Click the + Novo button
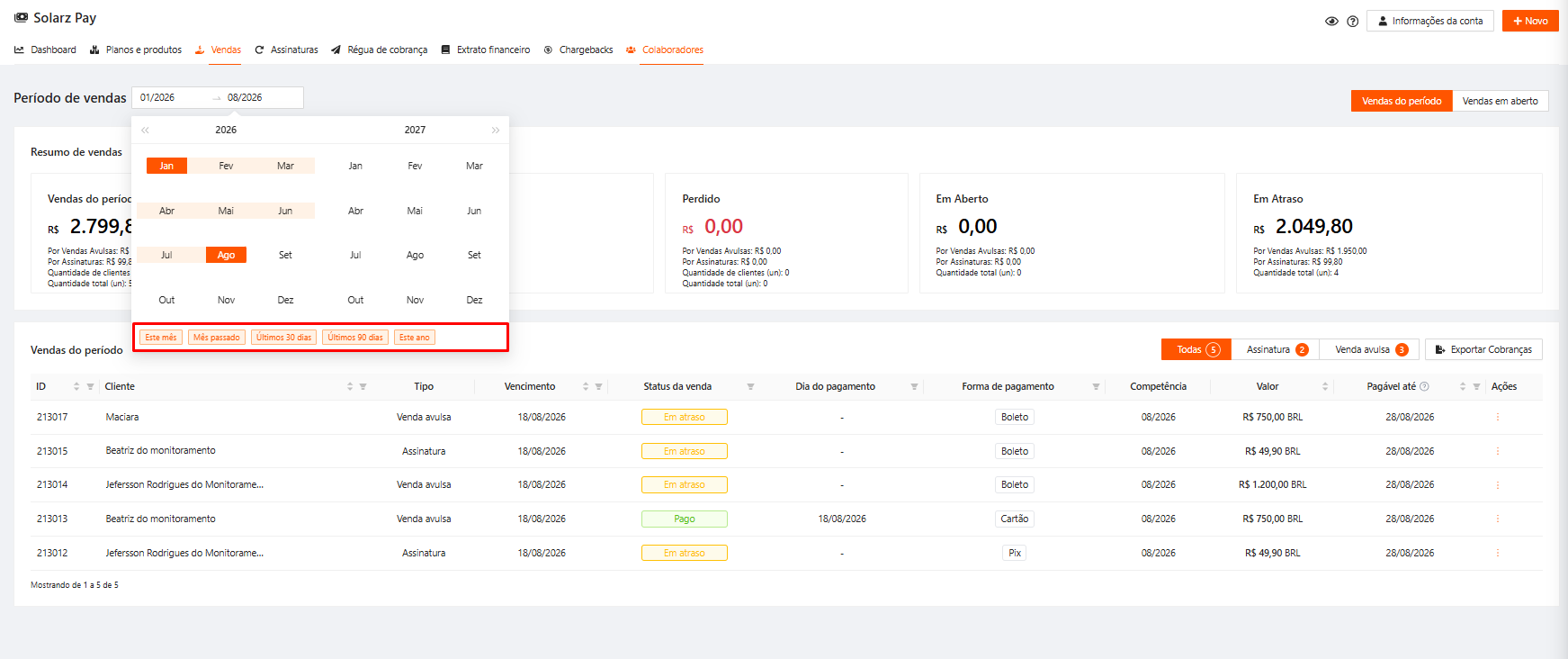Image resolution: width=1568 pixels, height=659 pixels. (1530, 21)
